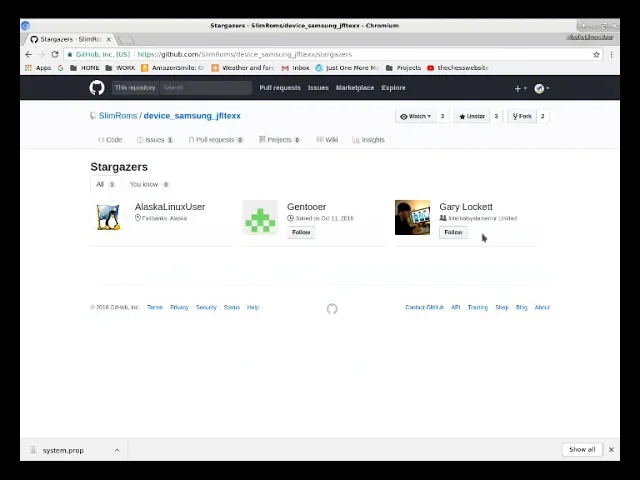This screenshot has height=480, width=640.
Task: Open the footer Blog link
Action: tap(522, 307)
